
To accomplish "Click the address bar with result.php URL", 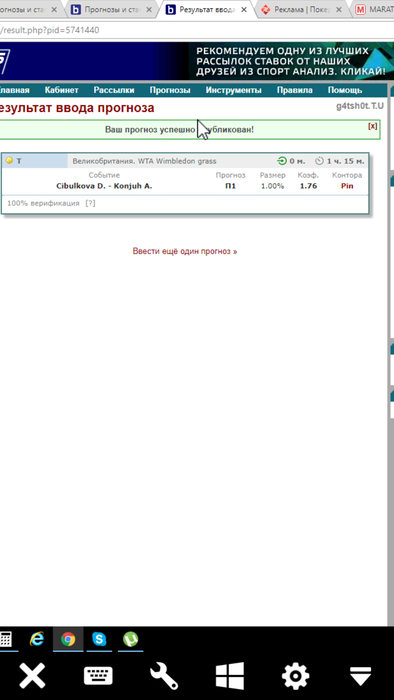I will point(196,30).
